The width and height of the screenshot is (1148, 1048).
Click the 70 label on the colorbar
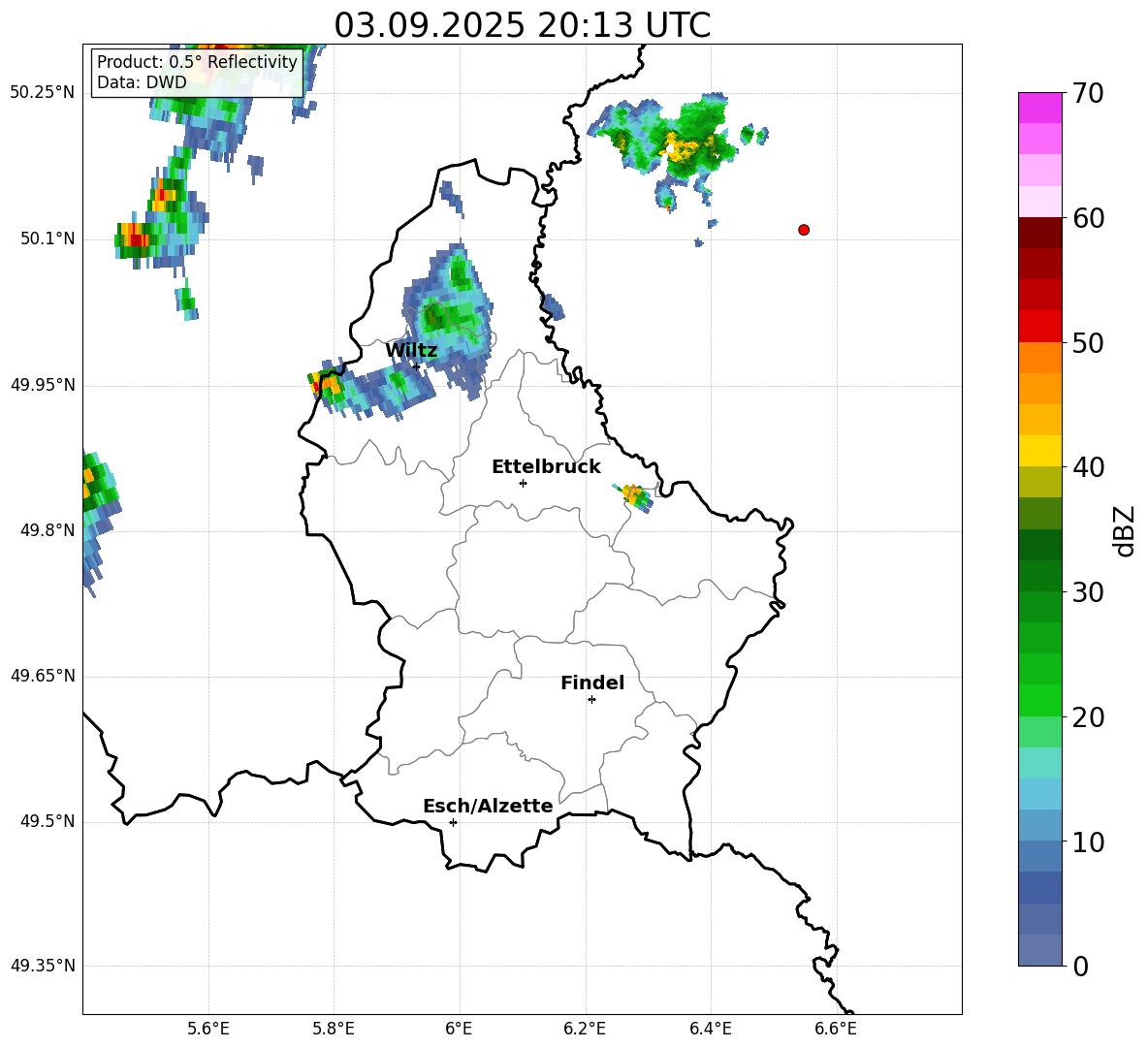1088,93
